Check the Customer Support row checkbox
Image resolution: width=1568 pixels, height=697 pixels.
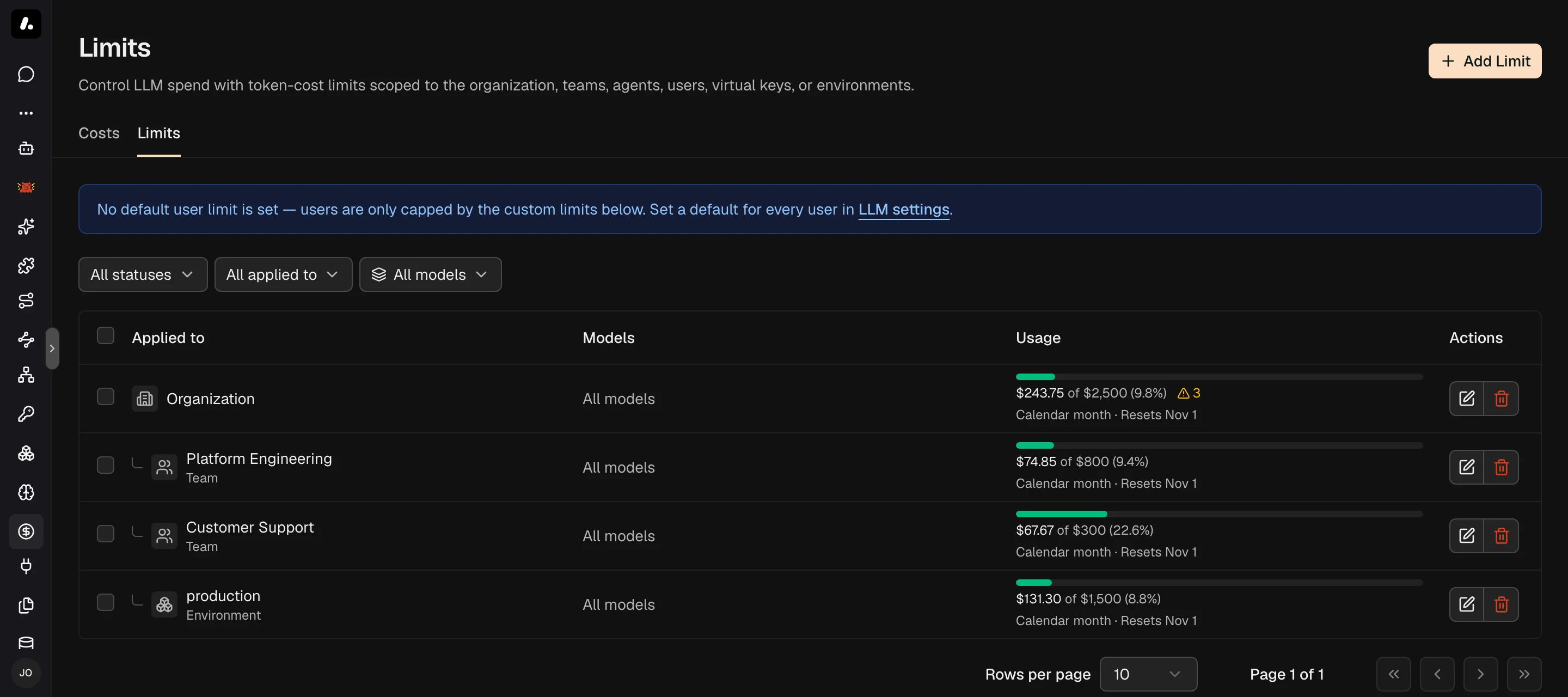pos(105,534)
